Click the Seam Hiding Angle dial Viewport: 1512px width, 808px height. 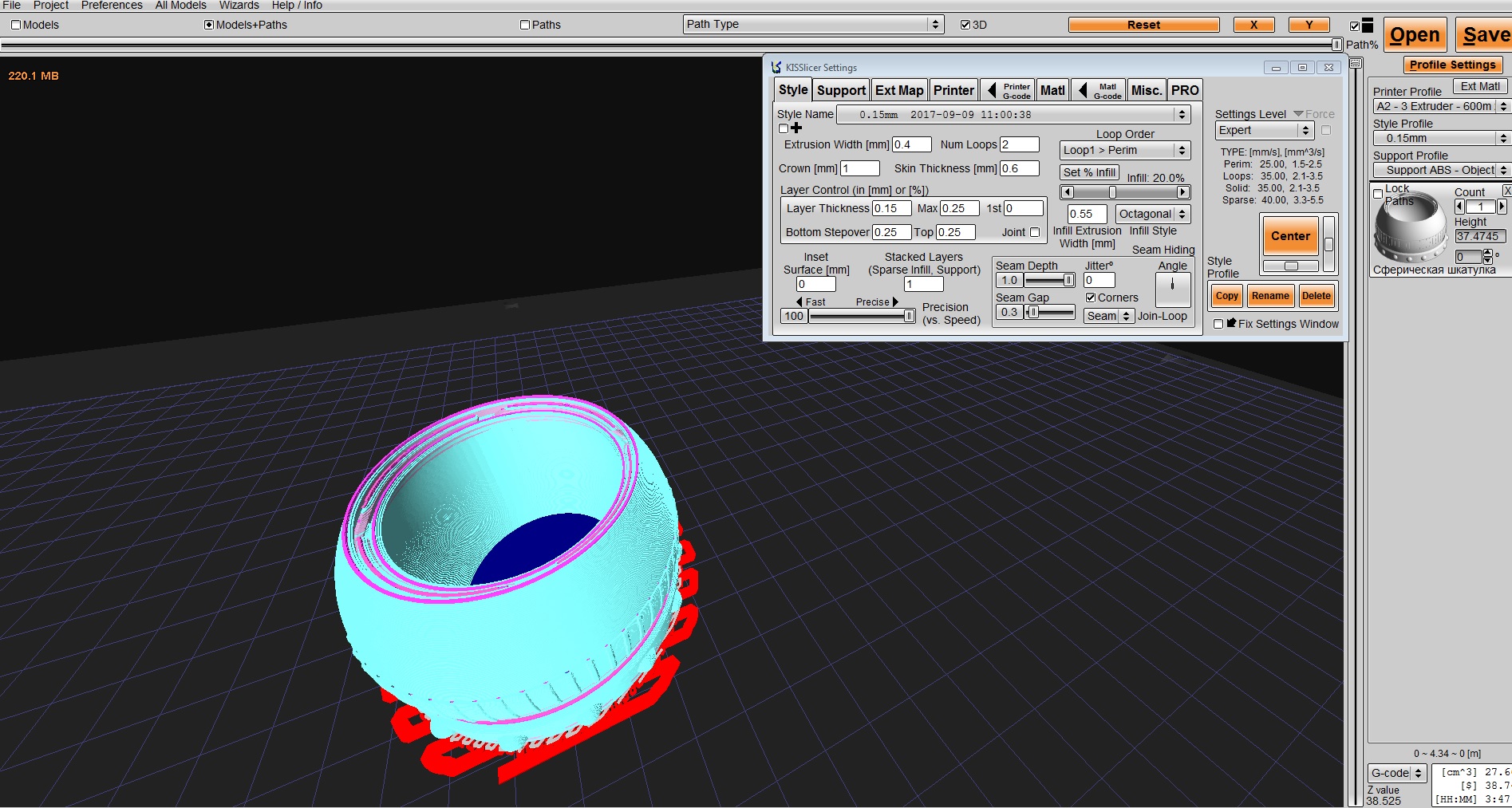click(x=1172, y=289)
